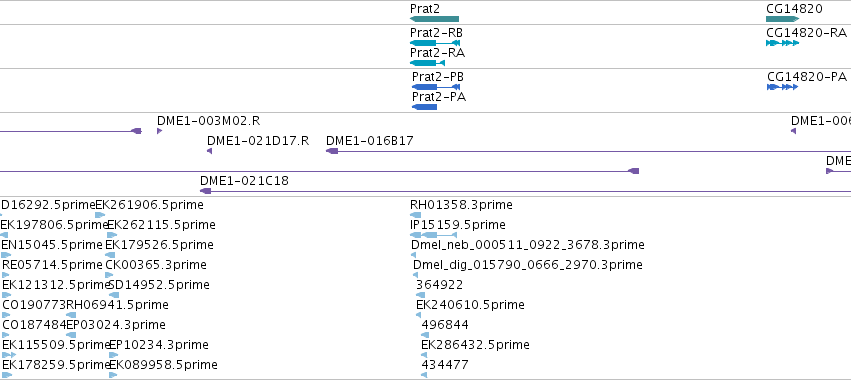Click the DME1-021C18 clone label

(x=244, y=181)
